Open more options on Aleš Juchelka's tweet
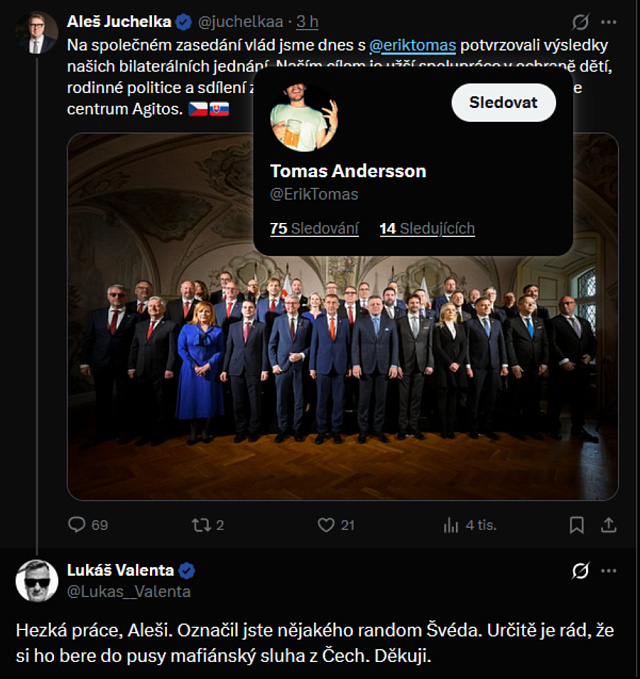Viewport: 640px width, 679px height. coord(608,21)
